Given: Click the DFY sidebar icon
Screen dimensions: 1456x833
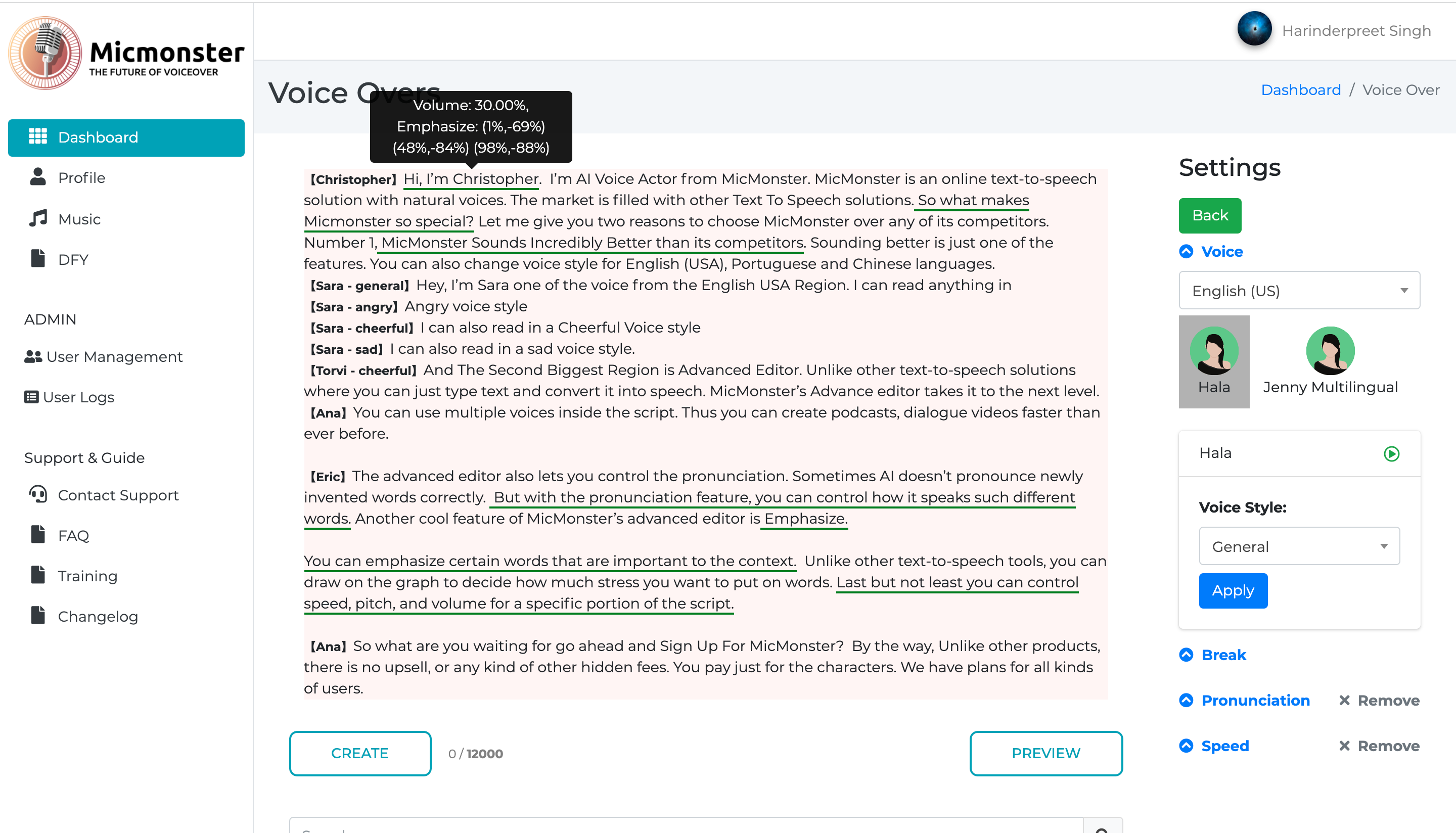Looking at the screenshot, I should pos(36,259).
